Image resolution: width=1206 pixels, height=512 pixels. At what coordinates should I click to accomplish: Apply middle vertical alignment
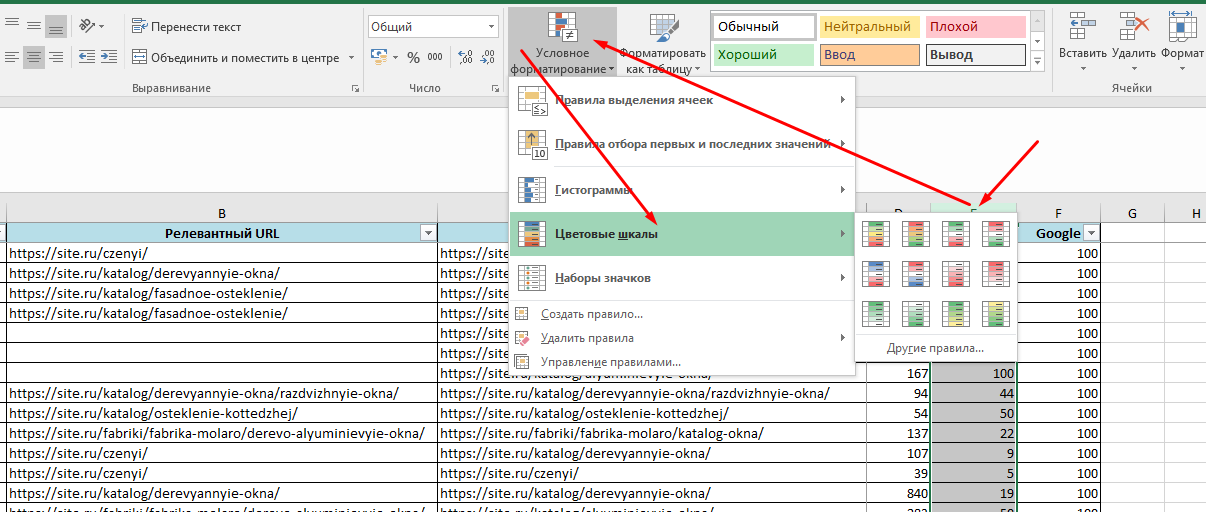(x=32, y=26)
